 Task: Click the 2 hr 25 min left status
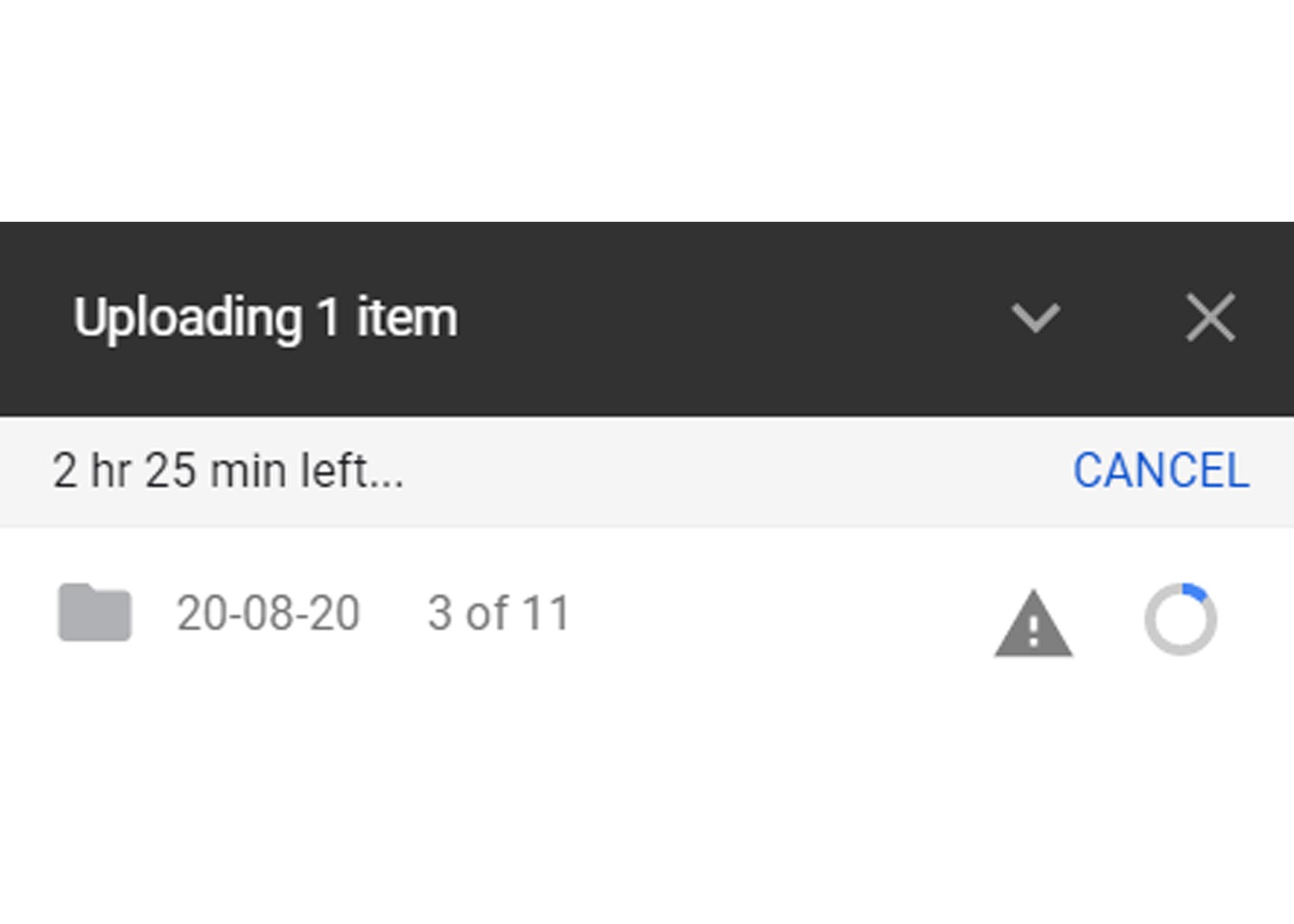pyautogui.click(x=228, y=471)
